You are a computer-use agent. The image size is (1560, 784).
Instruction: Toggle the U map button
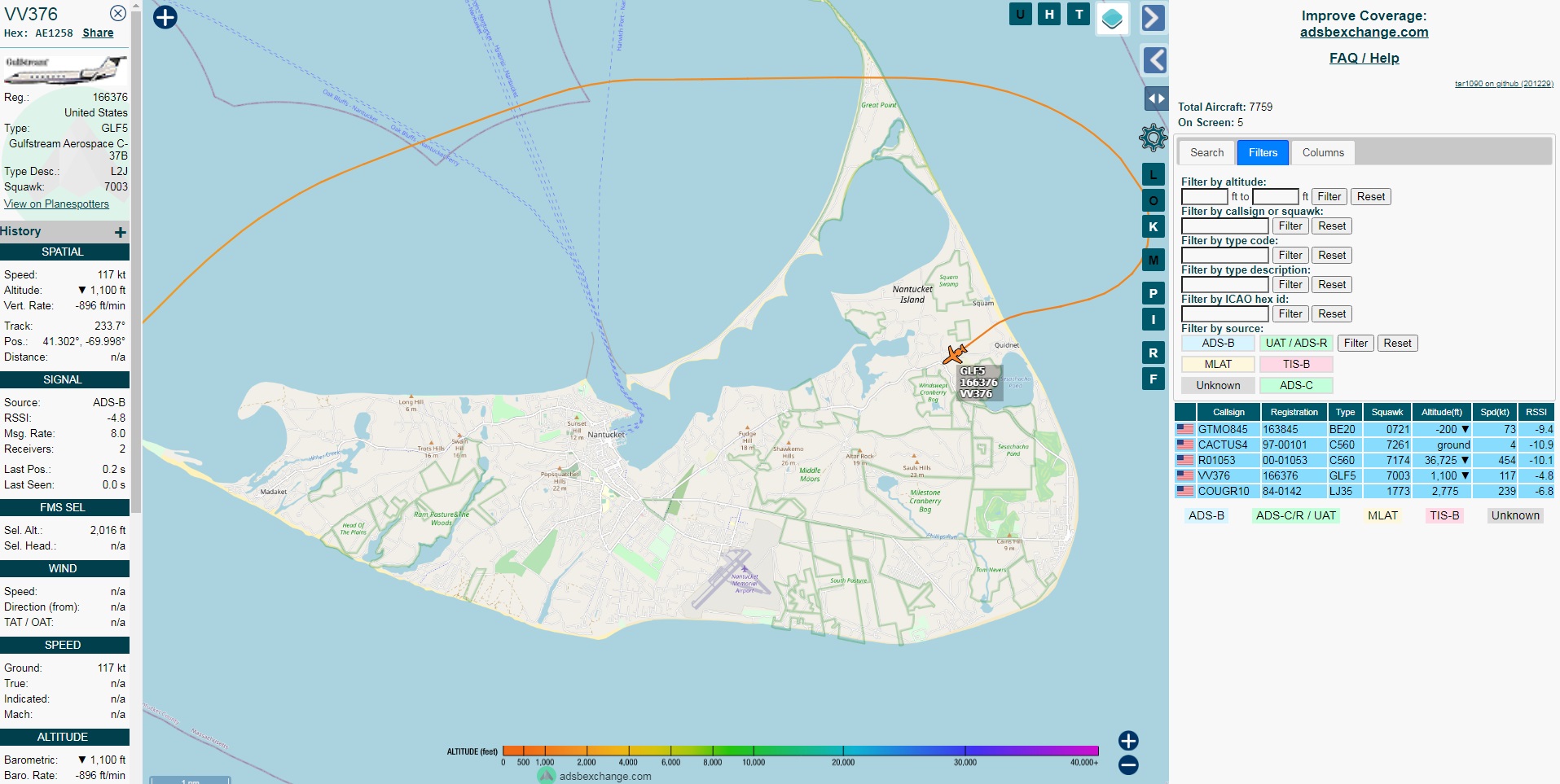(x=1020, y=14)
